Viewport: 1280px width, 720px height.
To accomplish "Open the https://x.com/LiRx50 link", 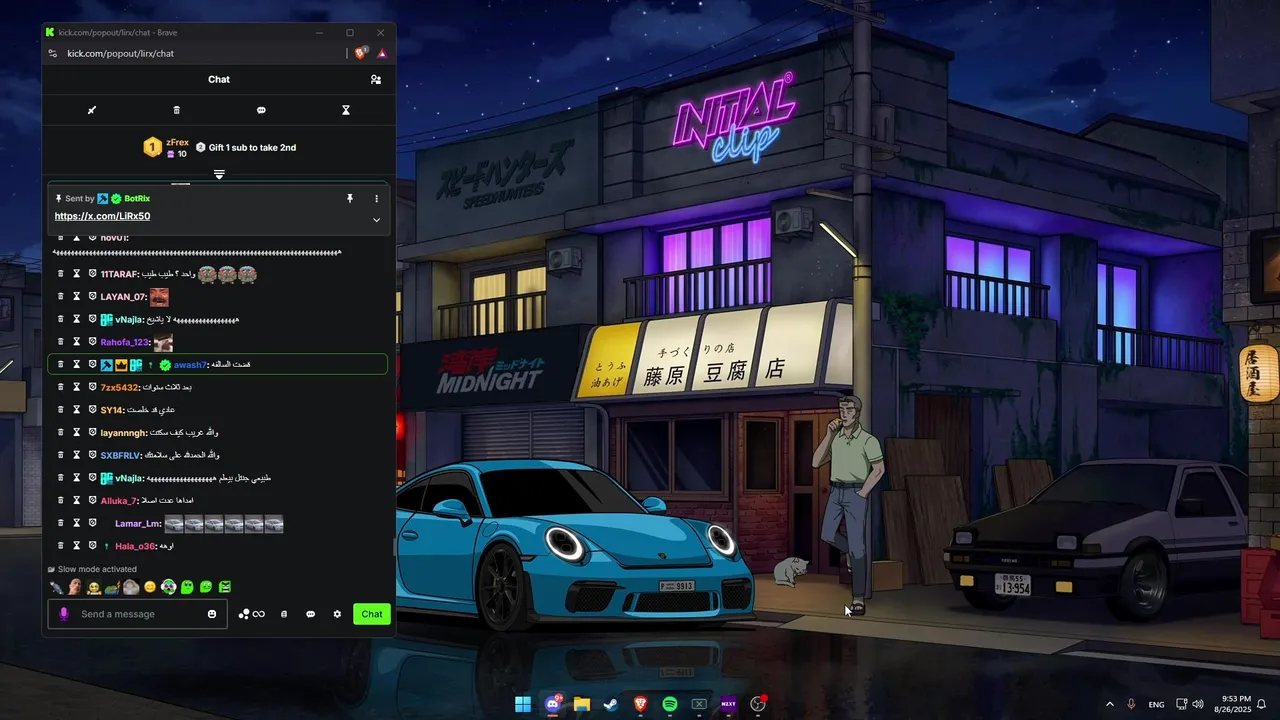I will (x=102, y=216).
